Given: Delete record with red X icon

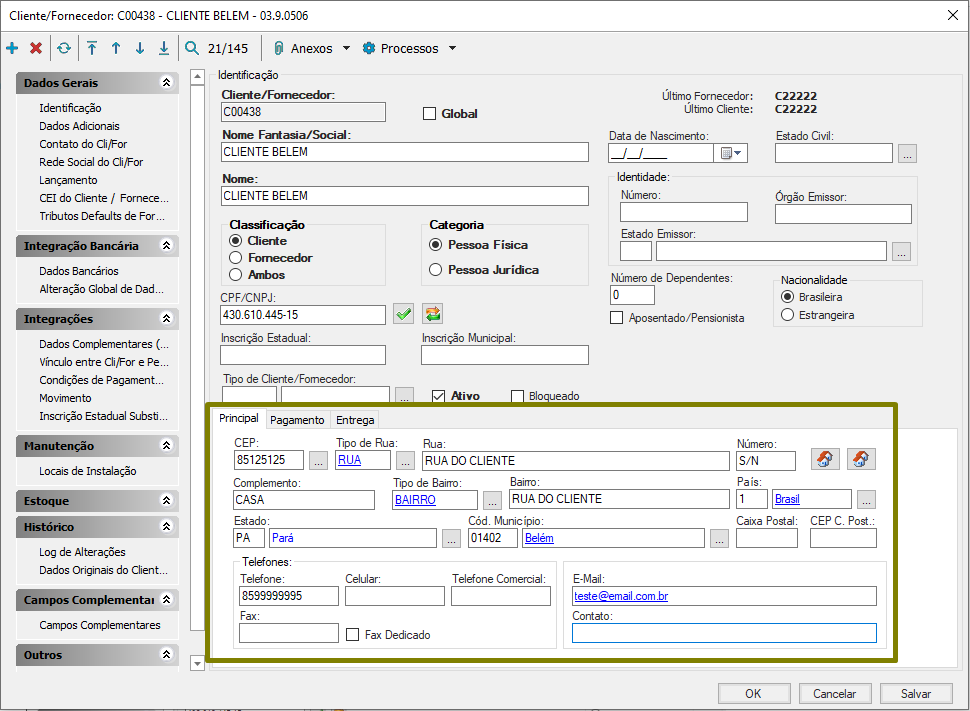Looking at the screenshot, I should click(36, 48).
